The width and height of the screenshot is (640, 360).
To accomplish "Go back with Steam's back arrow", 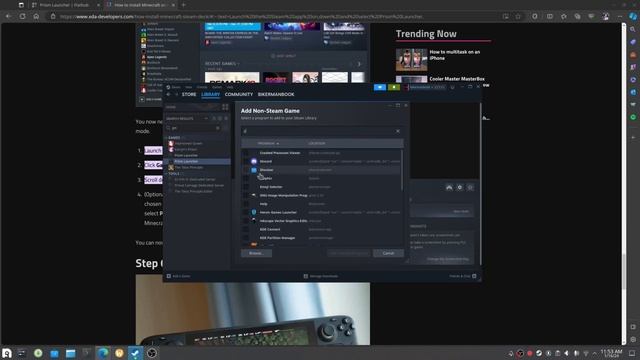I will (169, 94).
